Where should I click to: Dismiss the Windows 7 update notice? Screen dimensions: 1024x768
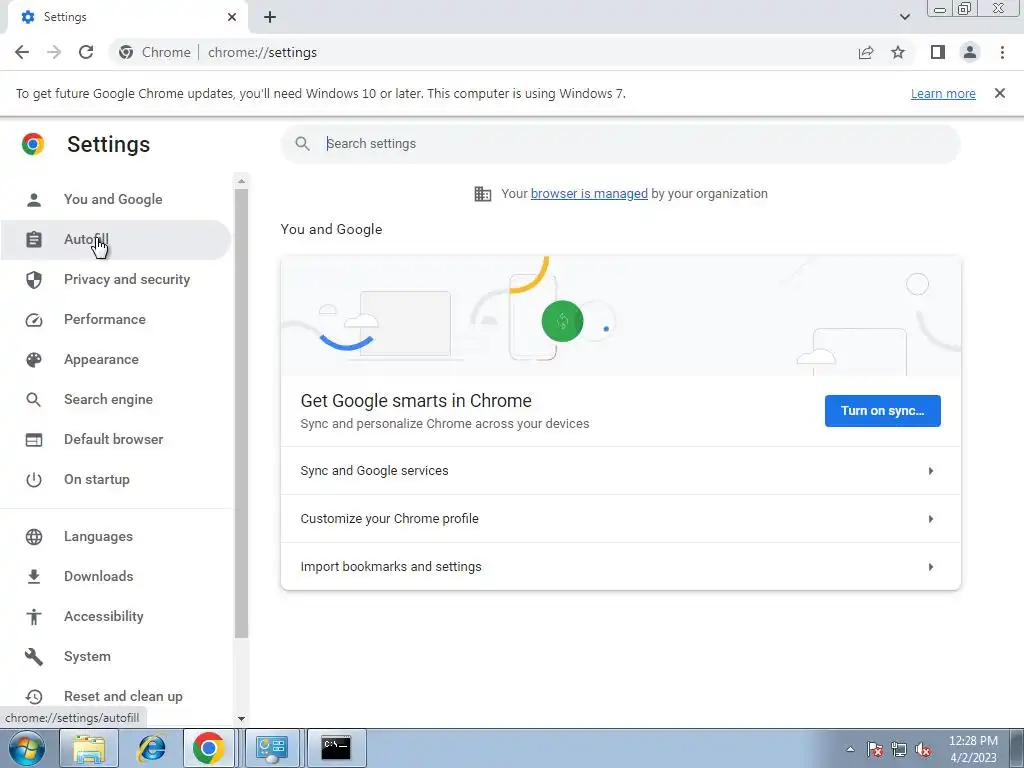(x=999, y=93)
